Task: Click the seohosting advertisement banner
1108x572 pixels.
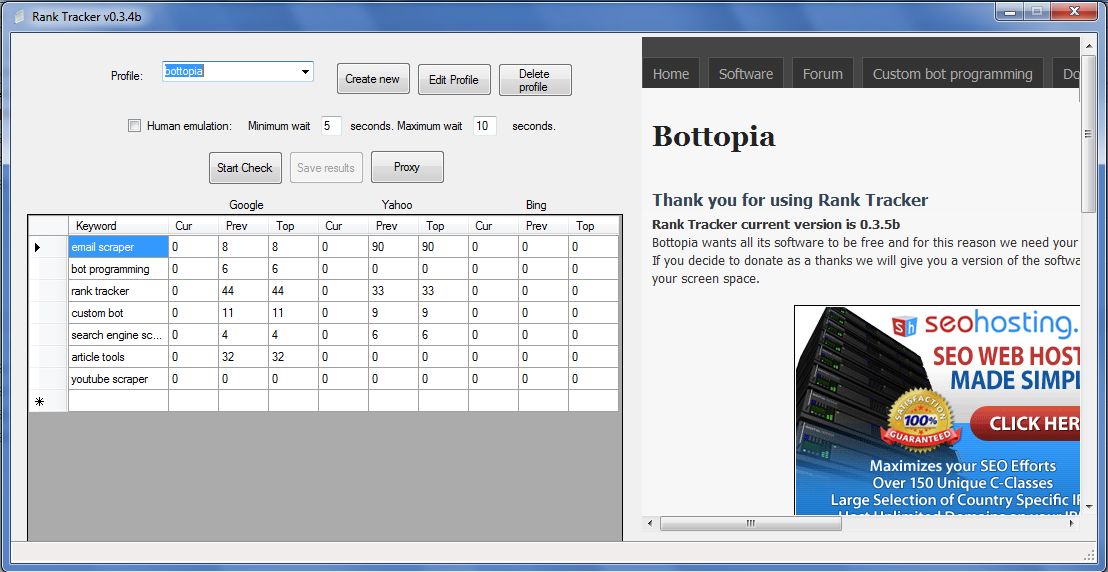Action: 937,410
